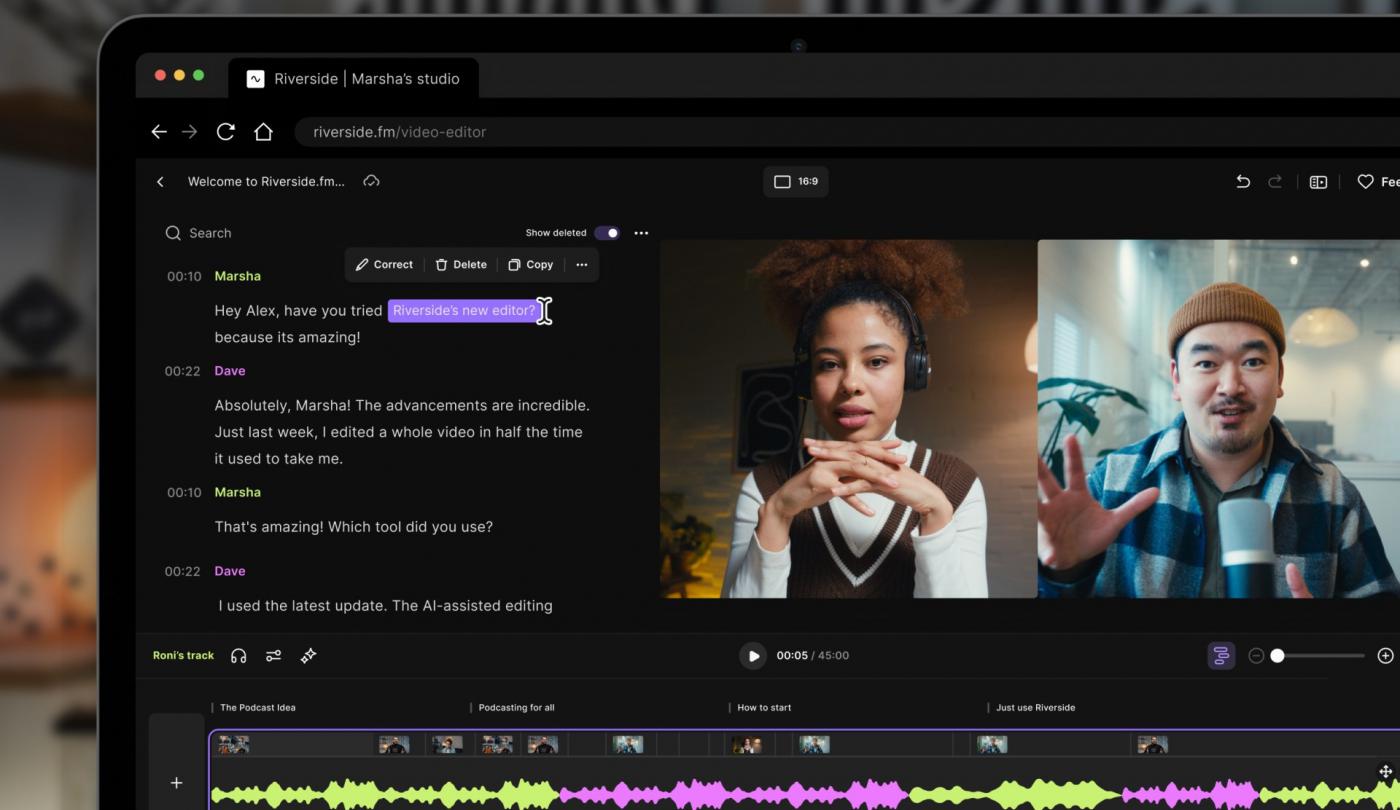The width and height of the screenshot is (1400, 810).
Task: Click the Roni's track label
Action: pos(183,656)
